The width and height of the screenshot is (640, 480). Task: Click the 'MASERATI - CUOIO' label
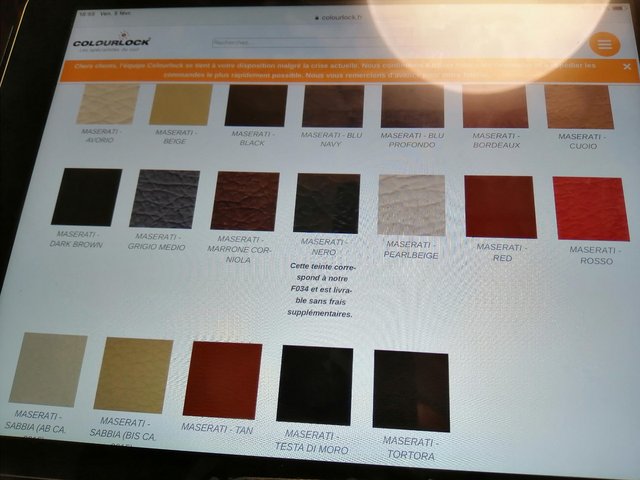582,142
